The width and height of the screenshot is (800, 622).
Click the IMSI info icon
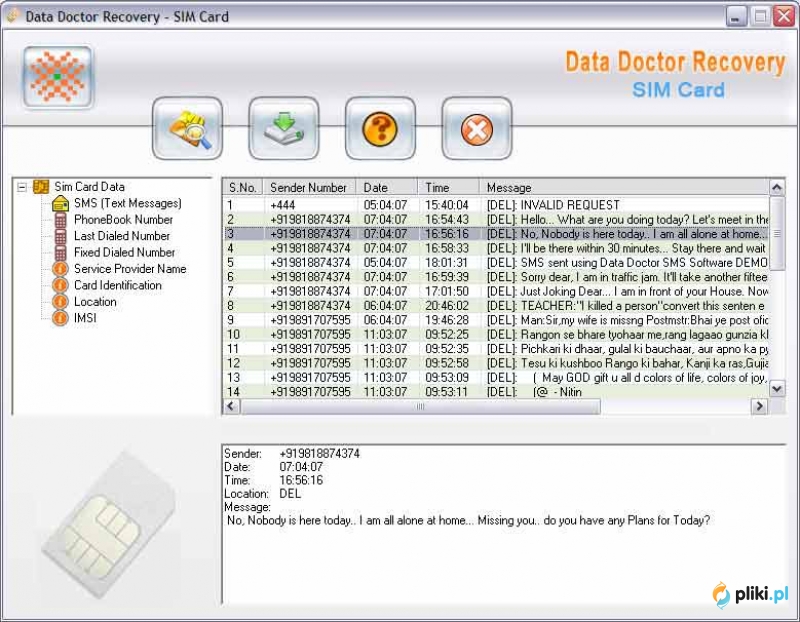pos(60,318)
